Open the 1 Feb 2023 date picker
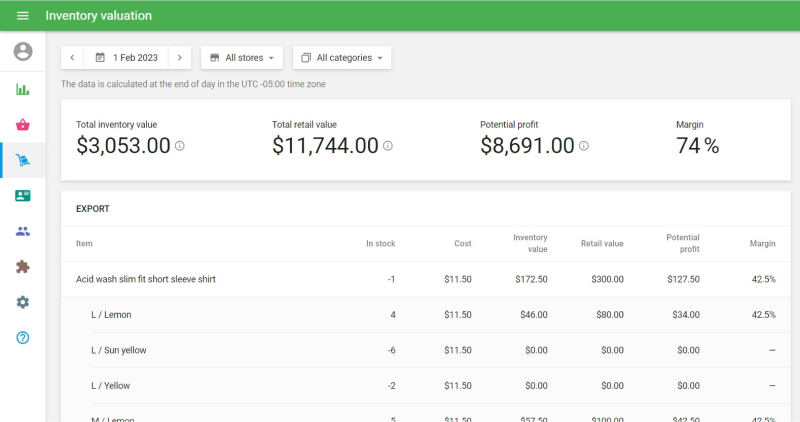Image resolution: width=800 pixels, height=422 pixels. coord(126,58)
